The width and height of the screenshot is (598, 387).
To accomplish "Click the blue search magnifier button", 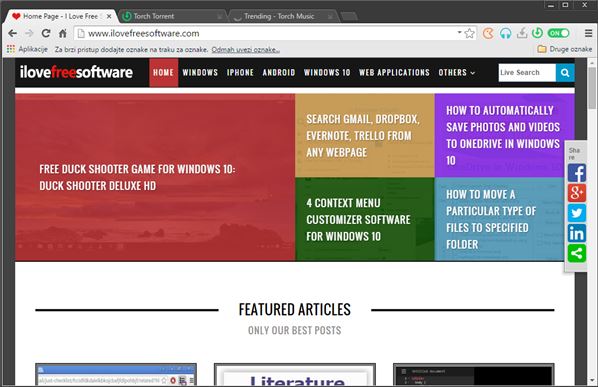I will (565, 72).
